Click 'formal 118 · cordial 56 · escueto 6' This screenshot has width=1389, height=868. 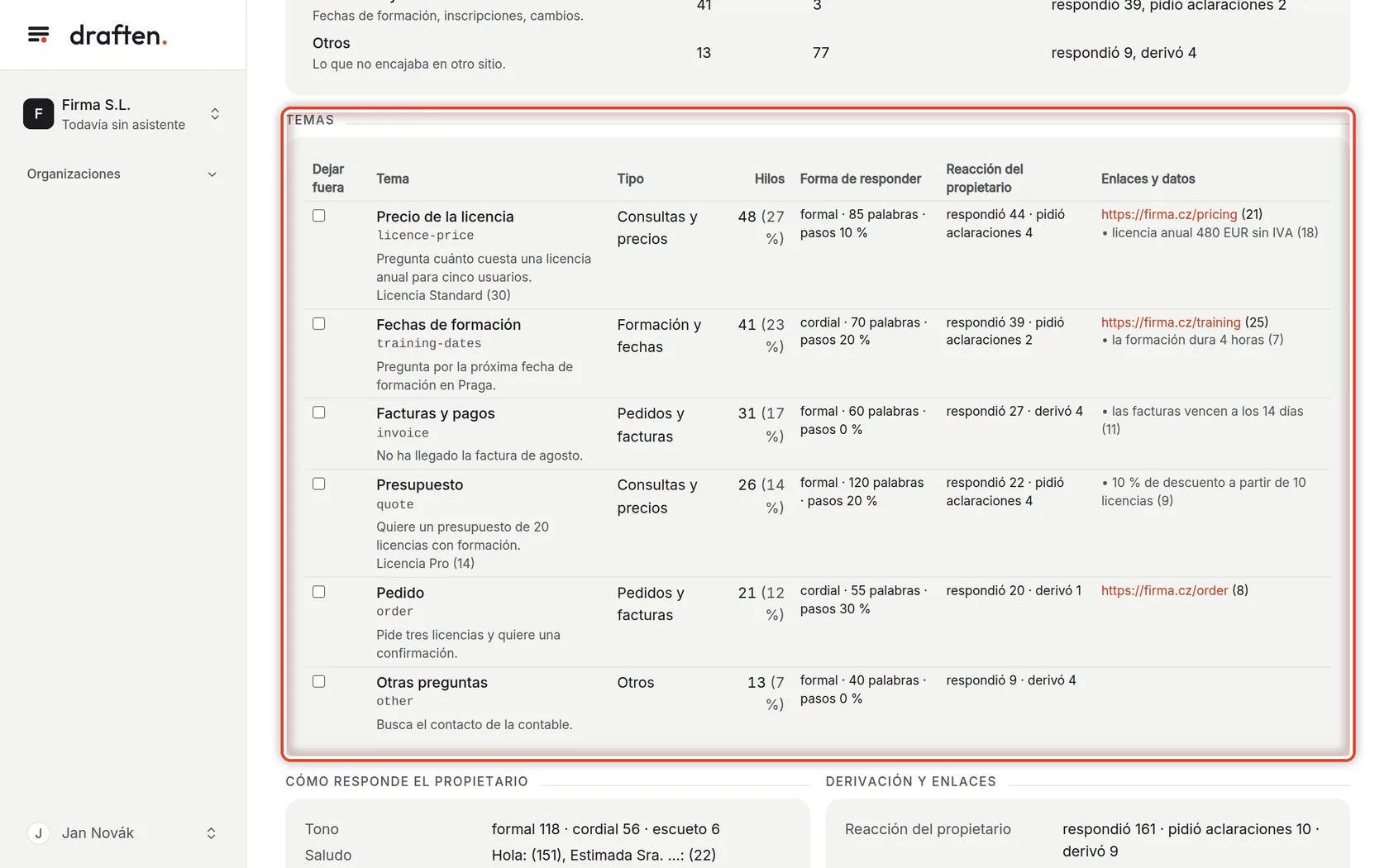606,829
